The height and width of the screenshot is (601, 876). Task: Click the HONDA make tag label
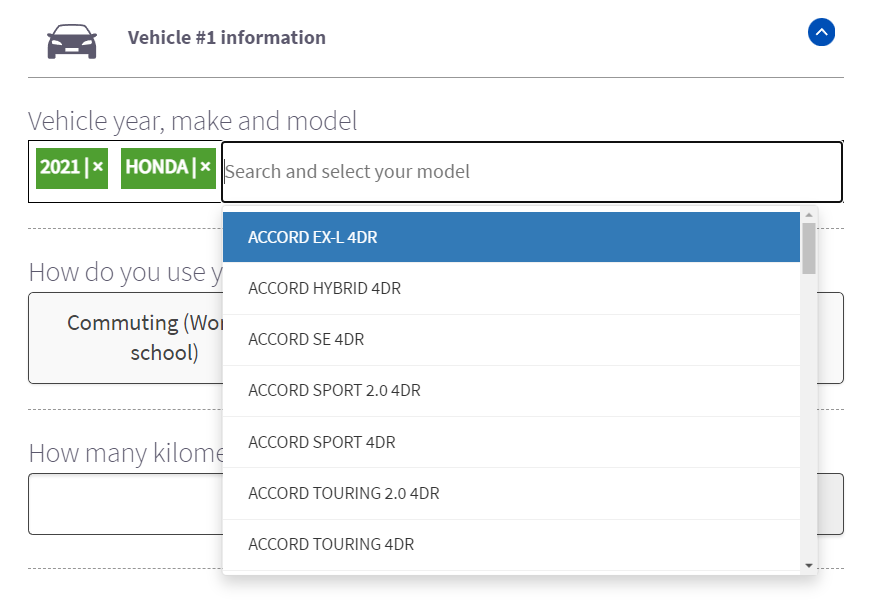point(157,167)
